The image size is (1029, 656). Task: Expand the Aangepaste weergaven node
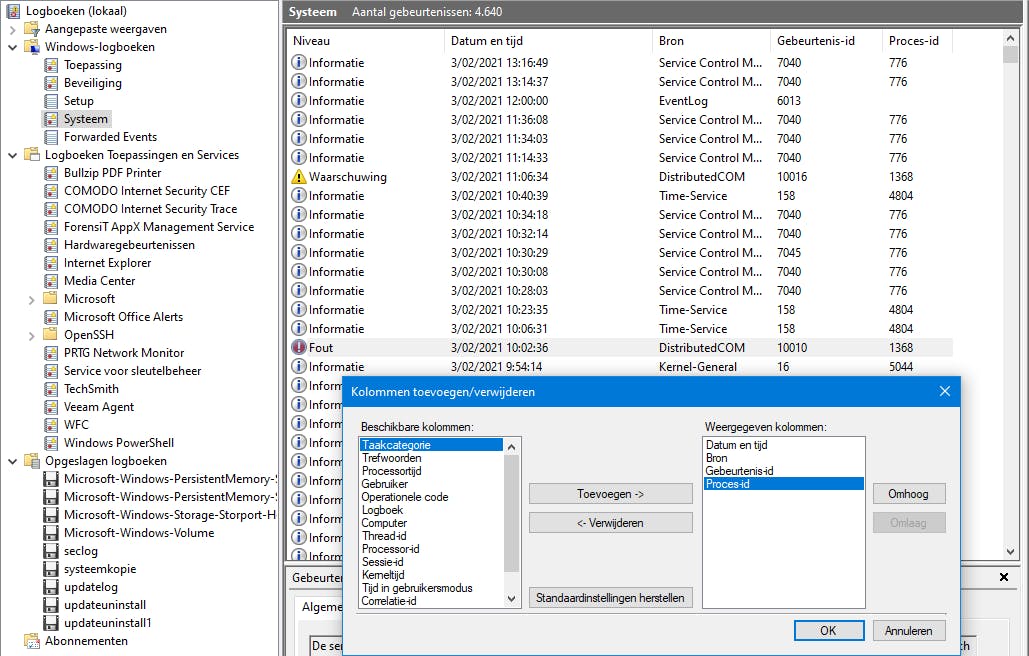point(12,30)
